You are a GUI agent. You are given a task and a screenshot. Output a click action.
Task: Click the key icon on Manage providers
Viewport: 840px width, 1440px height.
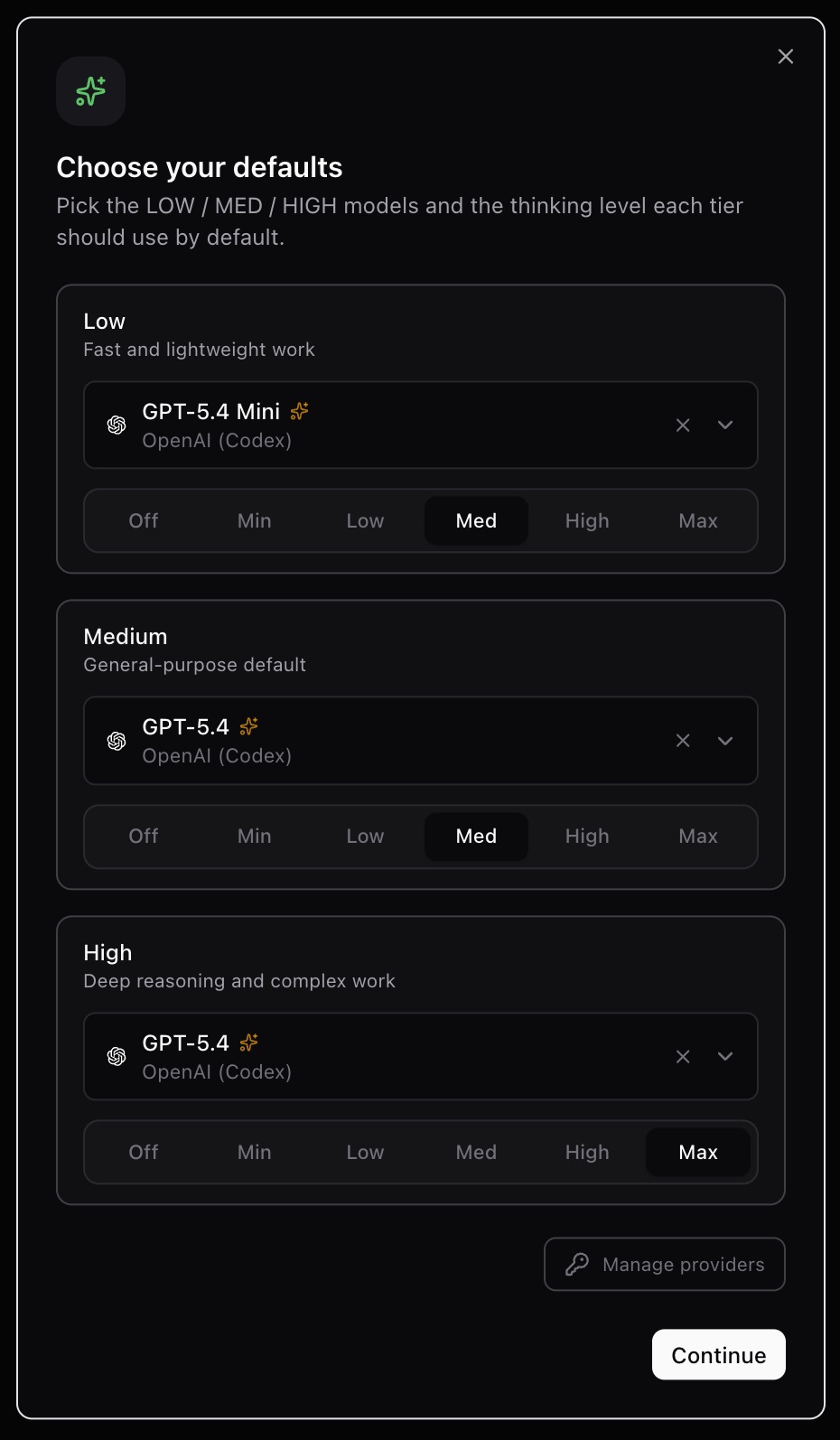[578, 1264]
